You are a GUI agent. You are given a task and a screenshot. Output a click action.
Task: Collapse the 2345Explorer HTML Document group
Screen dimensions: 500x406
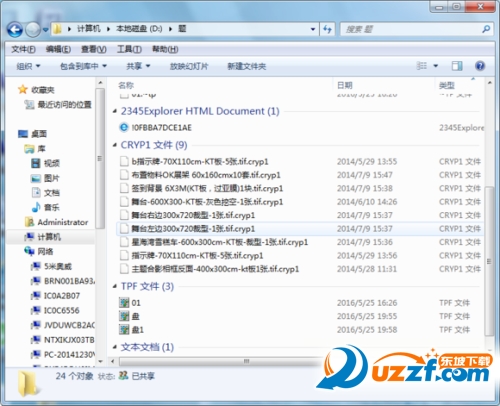(x=115, y=111)
